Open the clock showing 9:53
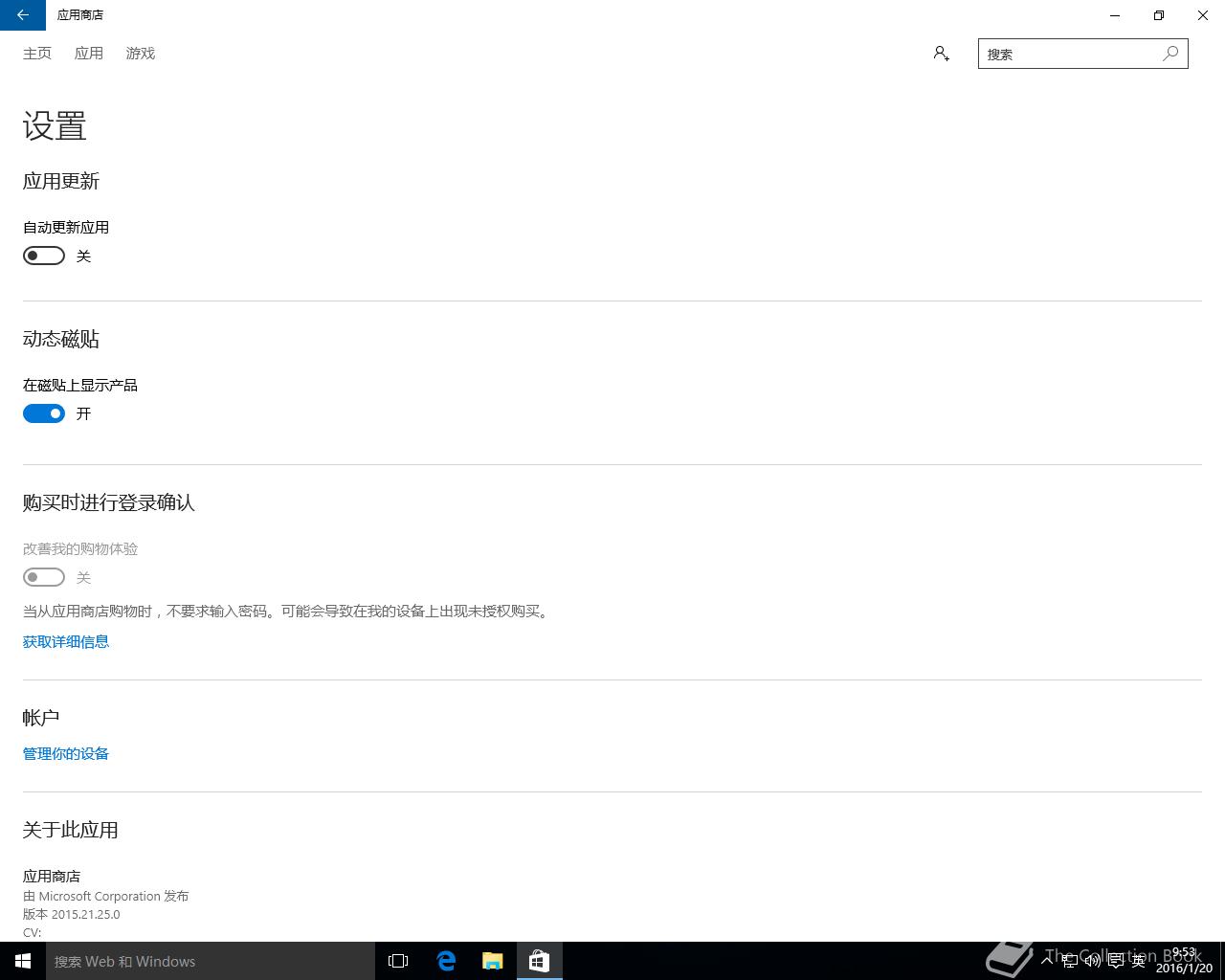Image resolution: width=1225 pixels, height=980 pixels. click(x=1184, y=961)
